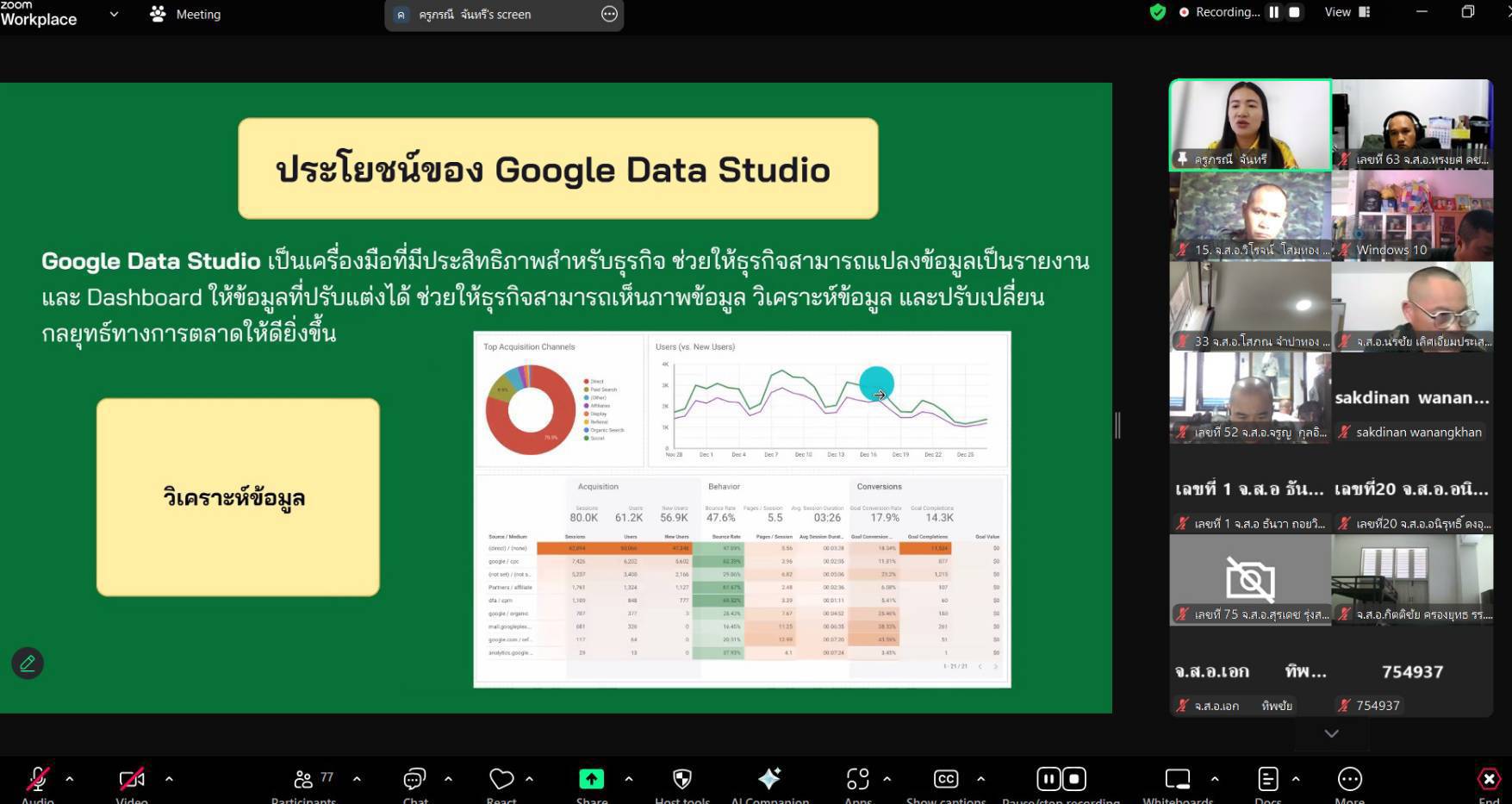
Task: Open screen share options ellipsis in top bar
Action: [609, 14]
